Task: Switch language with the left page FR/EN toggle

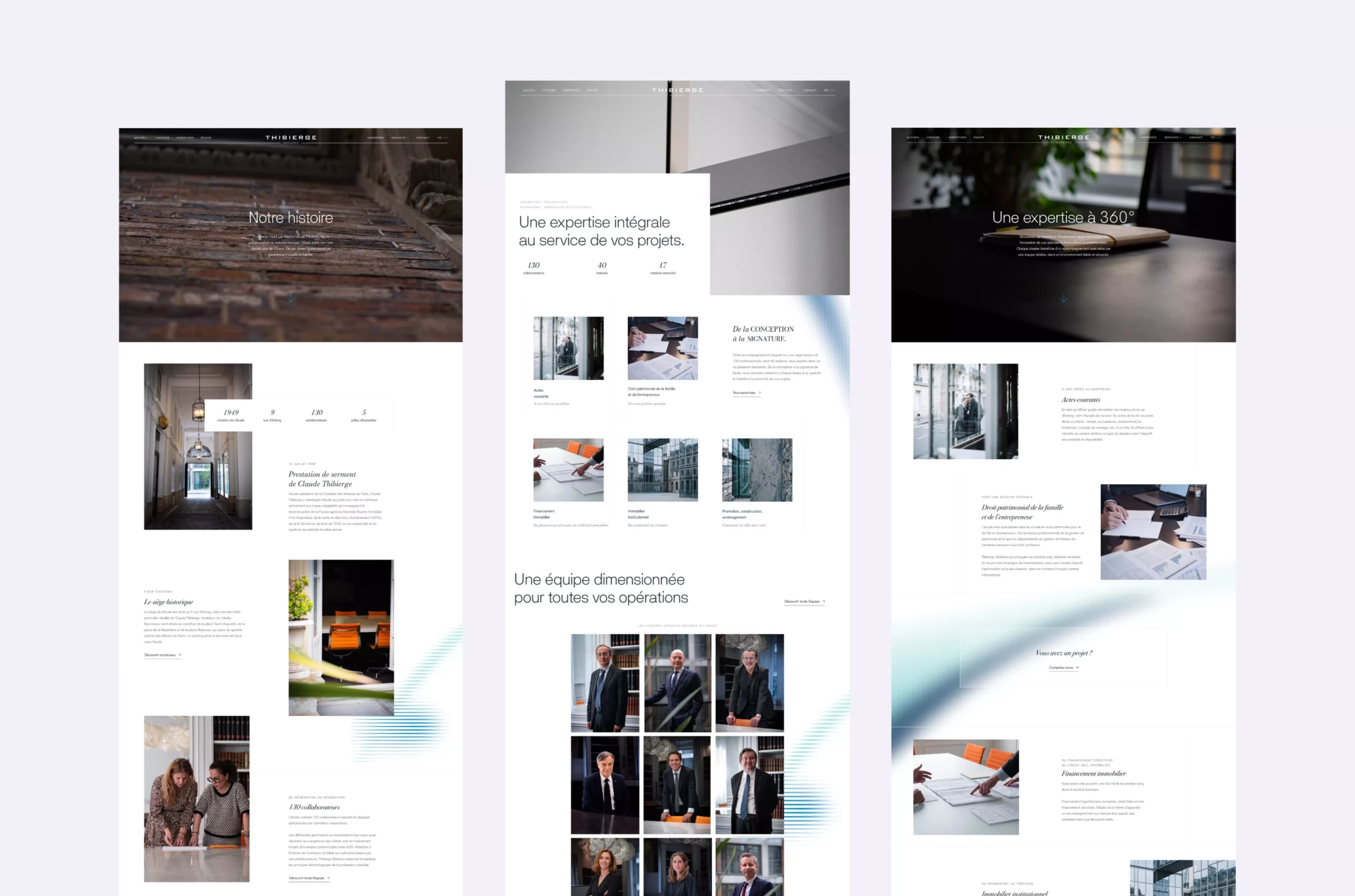Action: click(442, 137)
